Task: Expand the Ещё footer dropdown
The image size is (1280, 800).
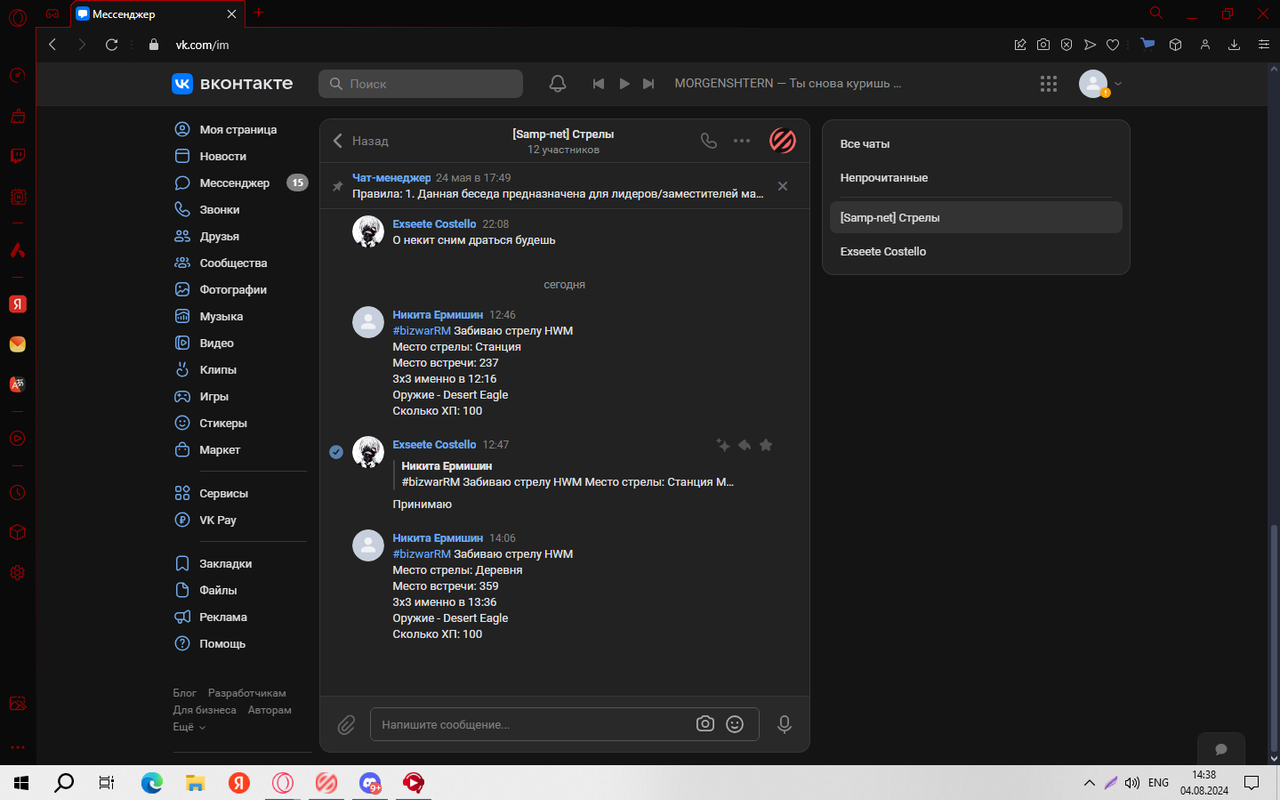Action: click(x=189, y=727)
